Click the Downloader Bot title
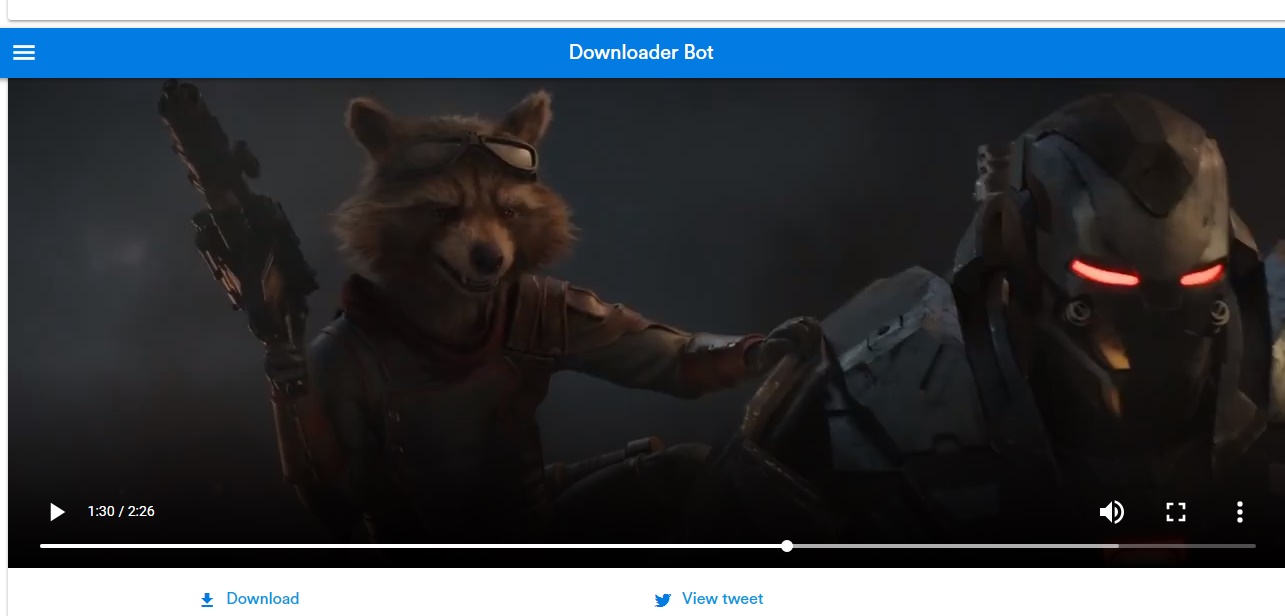The image size is (1285, 616). pyautogui.click(x=641, y=52)
